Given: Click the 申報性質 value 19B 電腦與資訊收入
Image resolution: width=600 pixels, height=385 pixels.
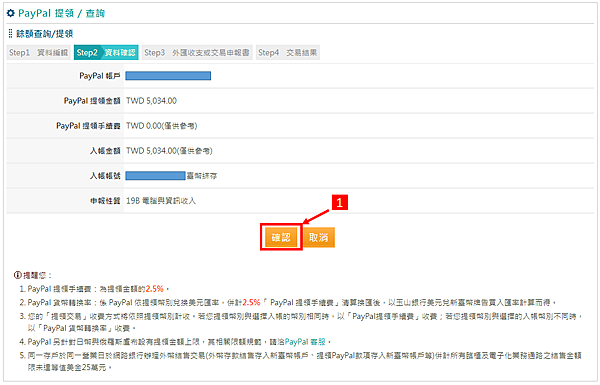Looking at the screenshot, I should 161,201.
